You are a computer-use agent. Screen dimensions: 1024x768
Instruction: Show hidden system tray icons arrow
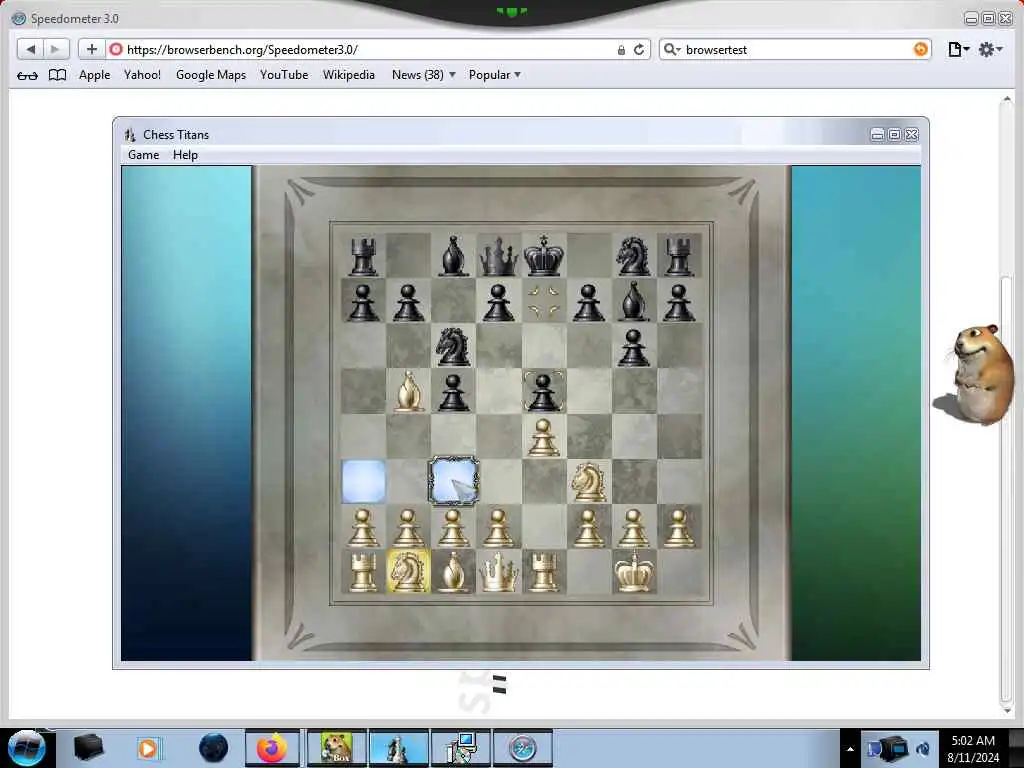tap(850, 749)
